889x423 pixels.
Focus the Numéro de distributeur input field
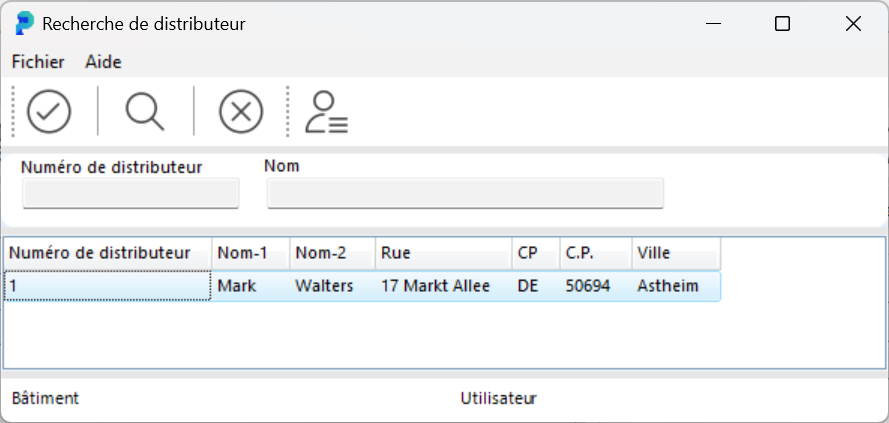(x=130, y=193)
